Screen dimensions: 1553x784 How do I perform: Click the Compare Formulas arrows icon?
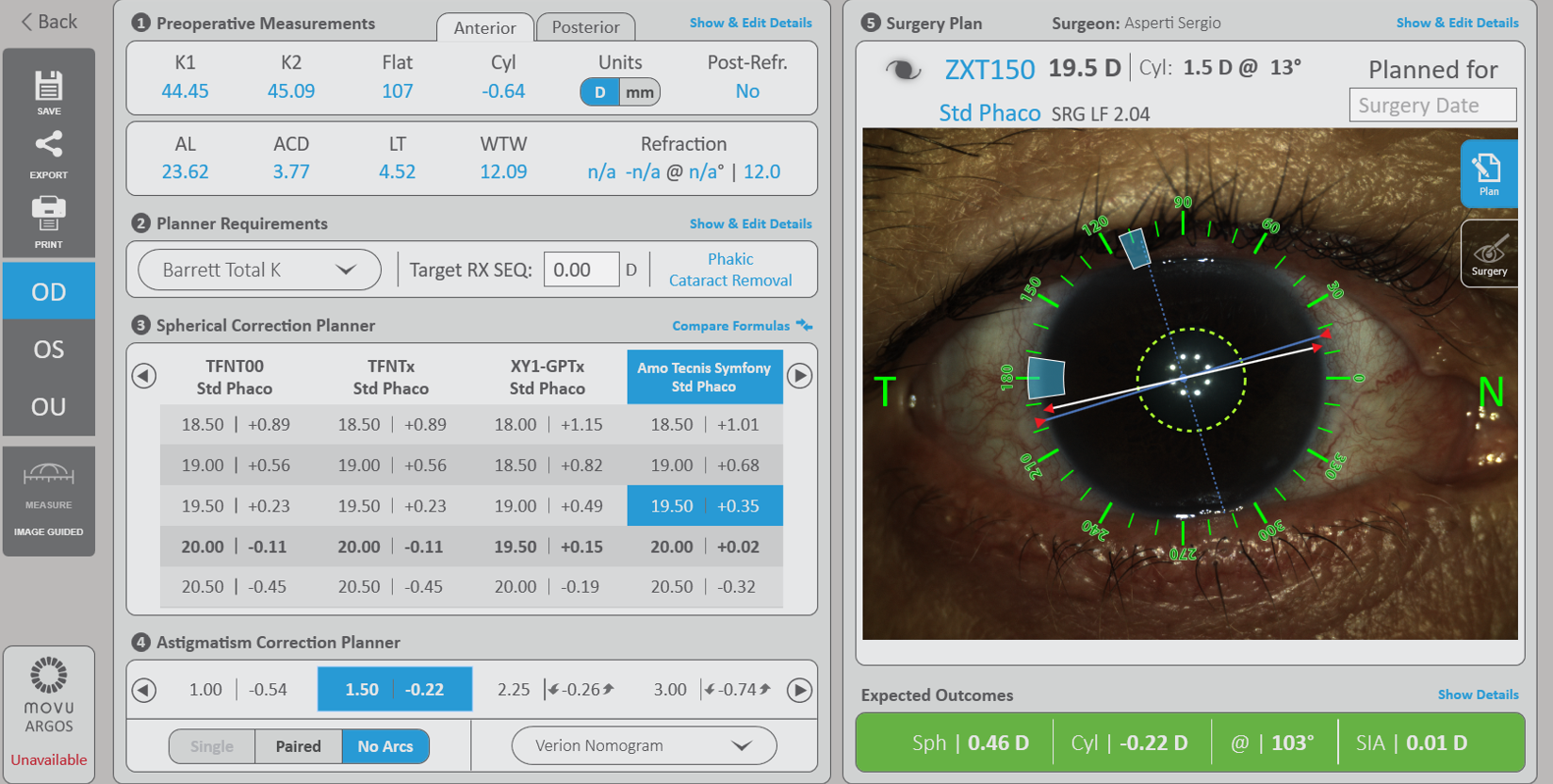pyautogui.click(x=804, y=325)
